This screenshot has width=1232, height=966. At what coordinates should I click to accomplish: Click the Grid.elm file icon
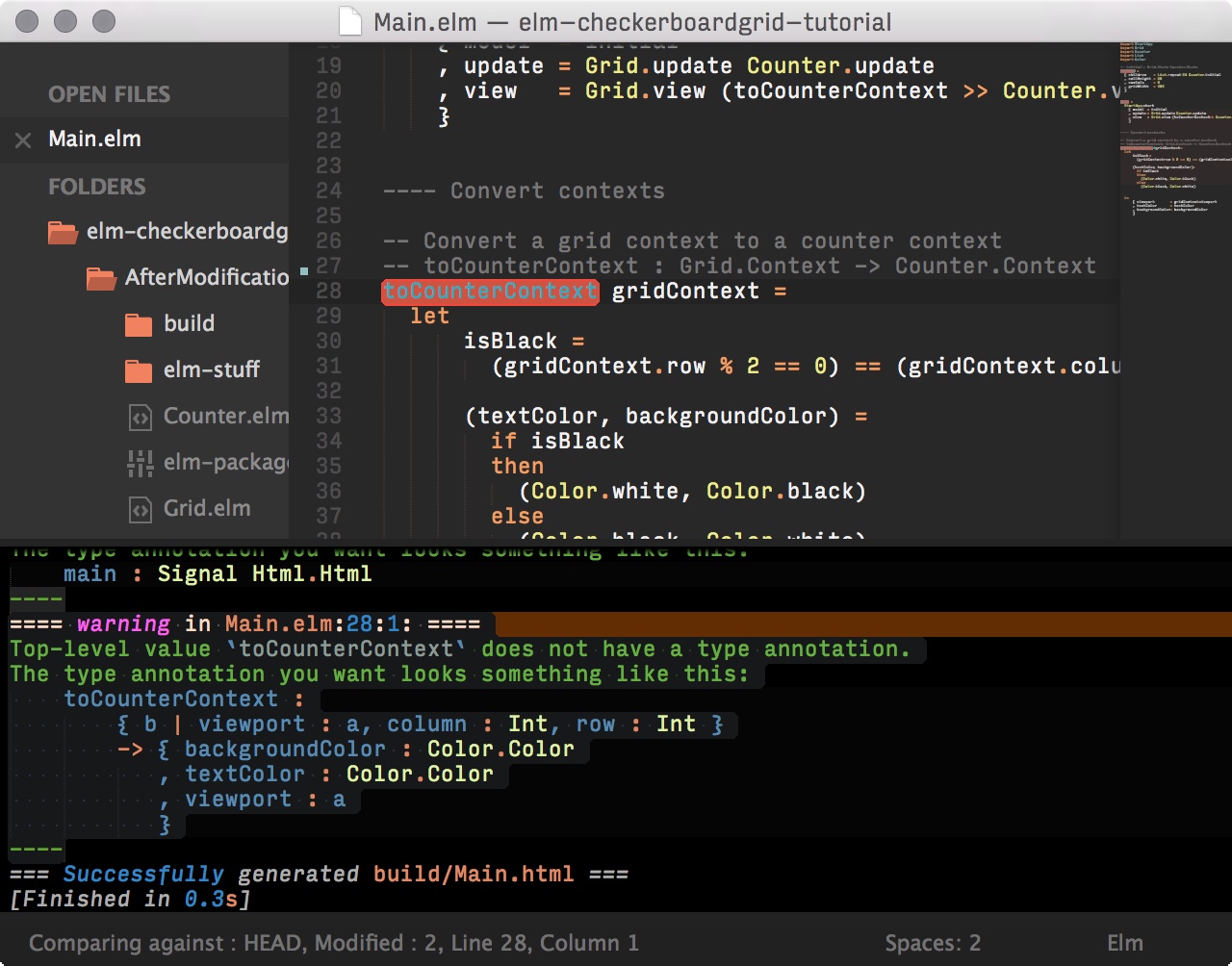140,509
